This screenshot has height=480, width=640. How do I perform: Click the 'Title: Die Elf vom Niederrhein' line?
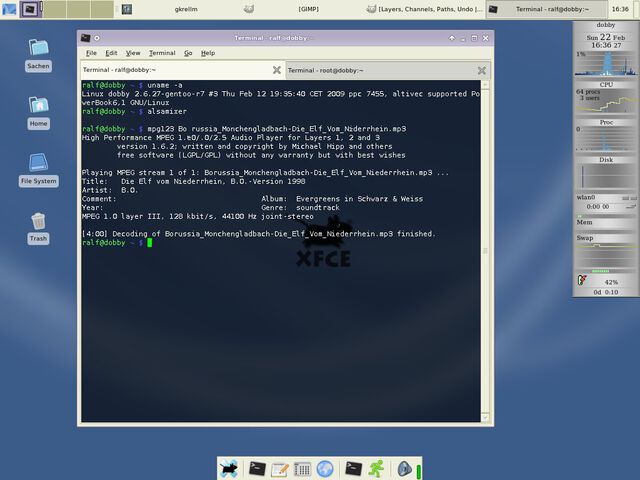pos(193,181)
